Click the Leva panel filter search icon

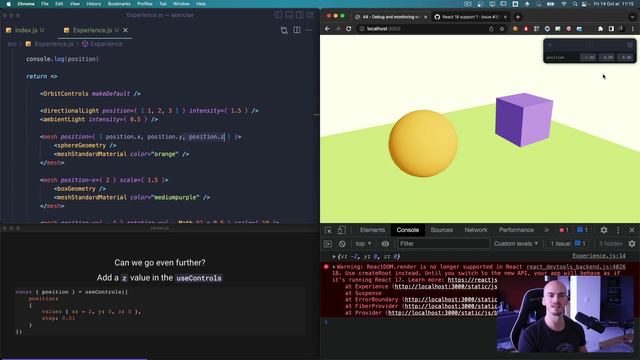(x=630, y=45)
